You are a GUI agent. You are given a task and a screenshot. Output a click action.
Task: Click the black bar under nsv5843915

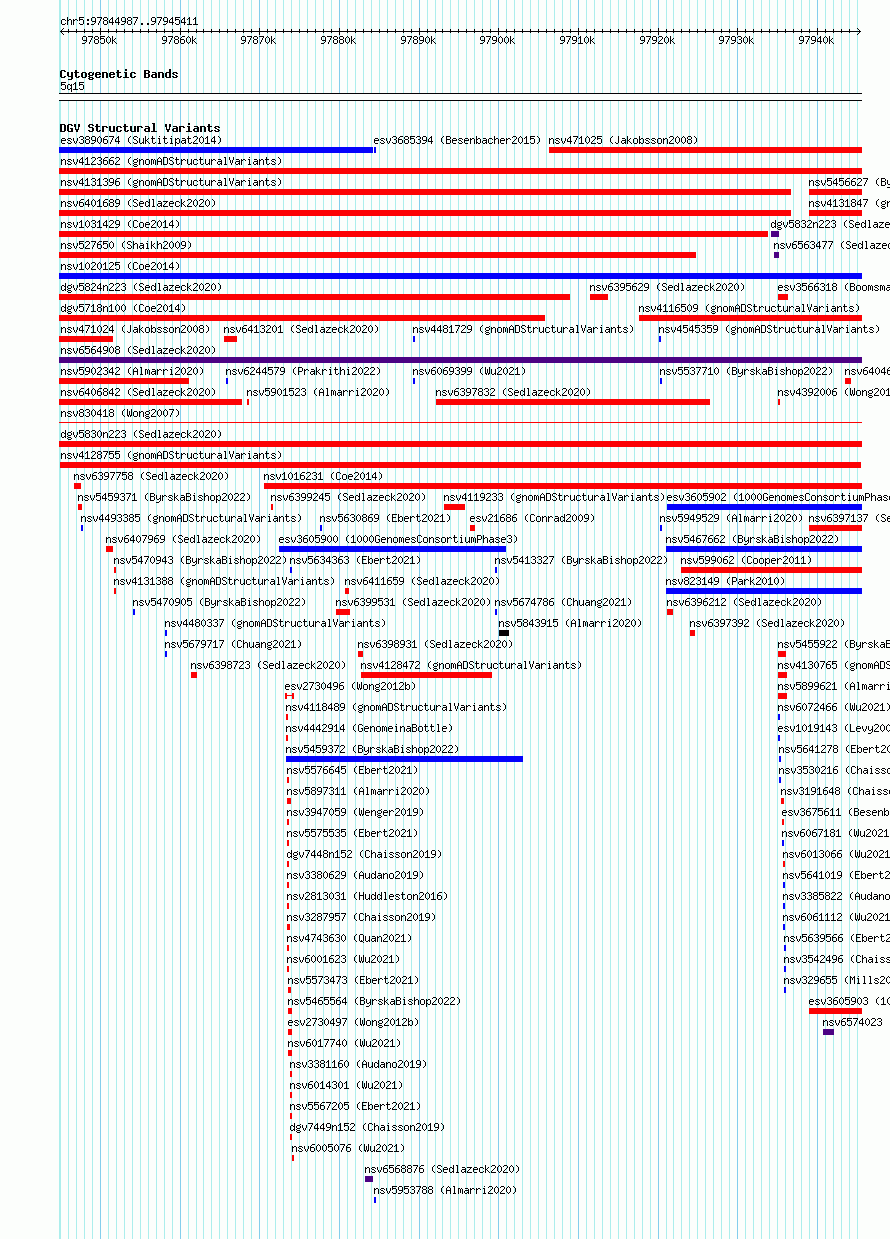(504, 633)
